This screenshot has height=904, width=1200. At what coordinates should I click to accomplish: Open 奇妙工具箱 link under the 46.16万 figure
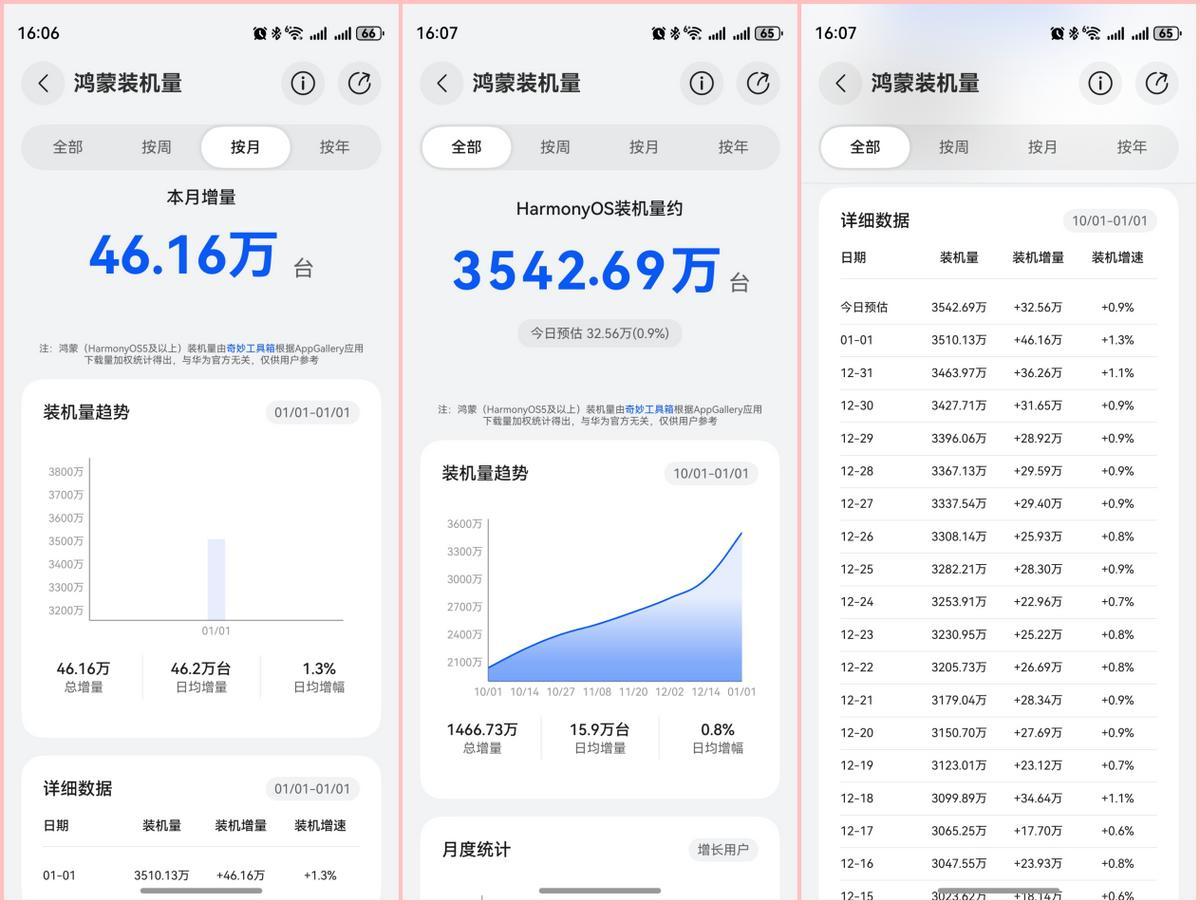(250, 349)
